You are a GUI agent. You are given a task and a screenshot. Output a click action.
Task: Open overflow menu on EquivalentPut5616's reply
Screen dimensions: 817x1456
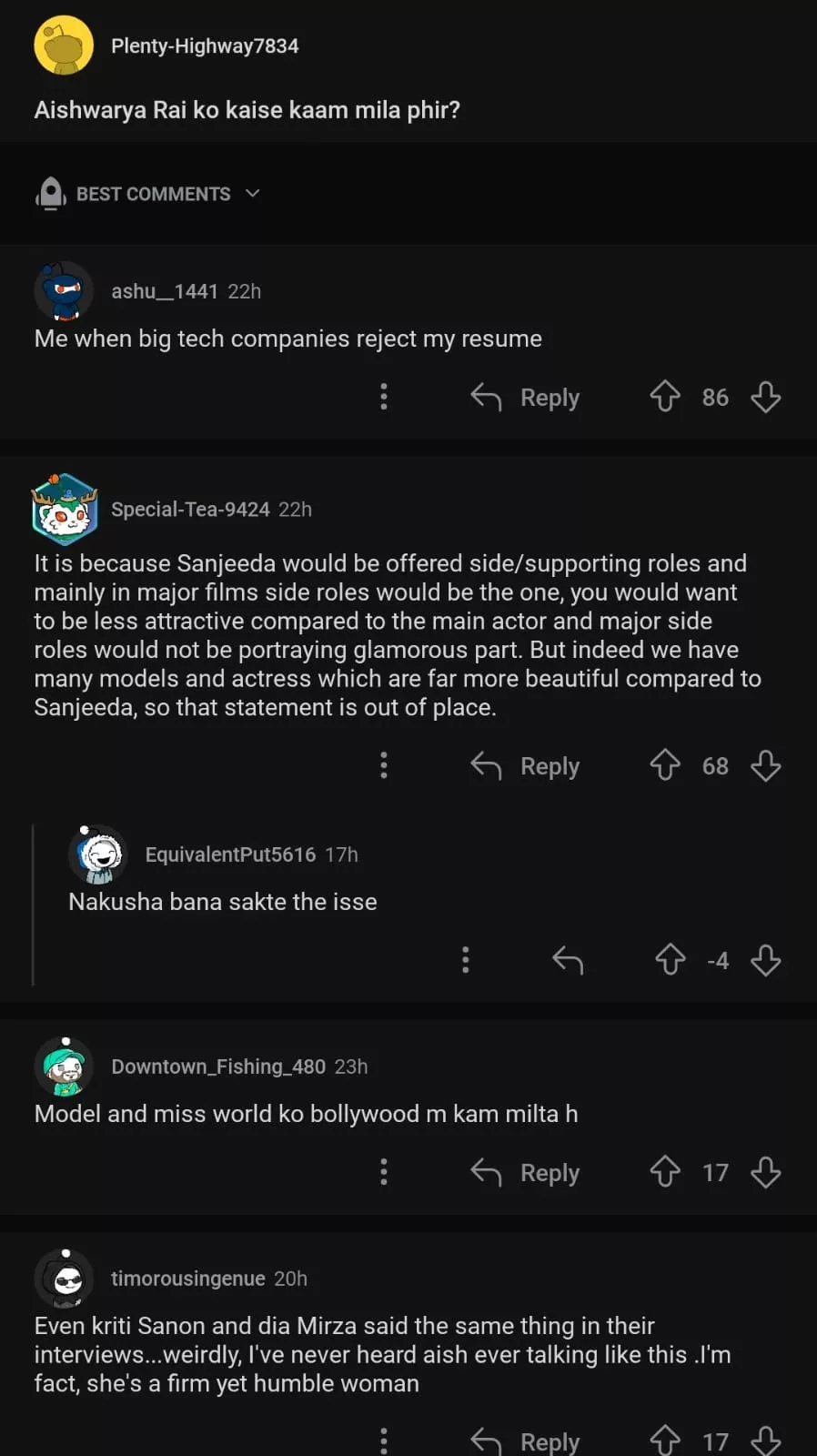pos(466,960)
